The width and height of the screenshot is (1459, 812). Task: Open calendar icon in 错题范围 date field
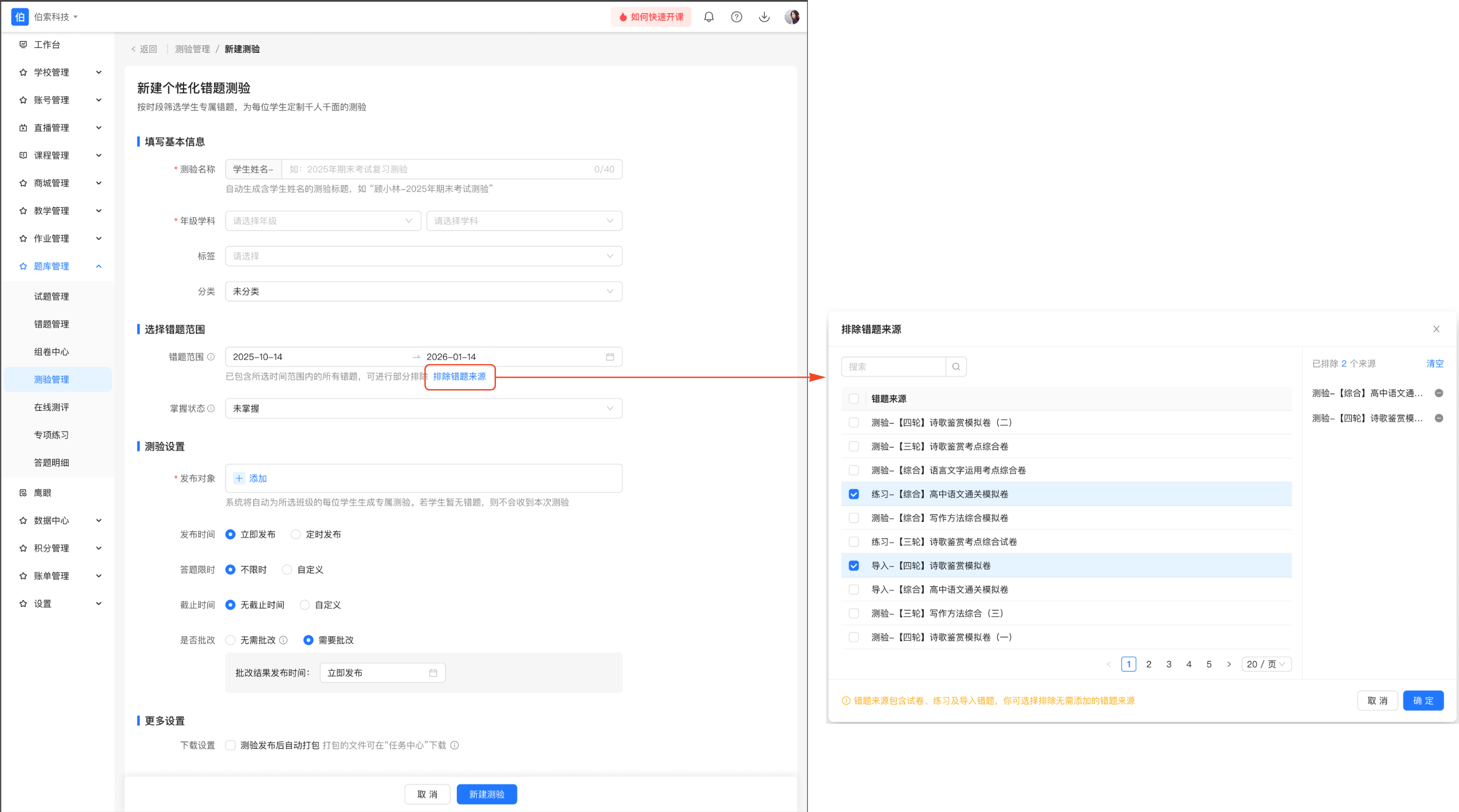point(610,356)
